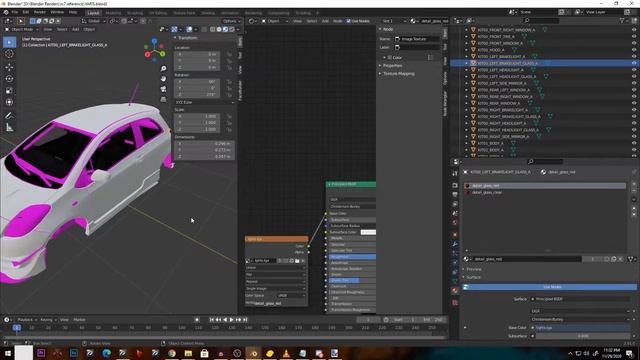Activate the 3D Cursor tool
Image resolution: width=640 pixels, height=360 pixels.
pos(9,54)
